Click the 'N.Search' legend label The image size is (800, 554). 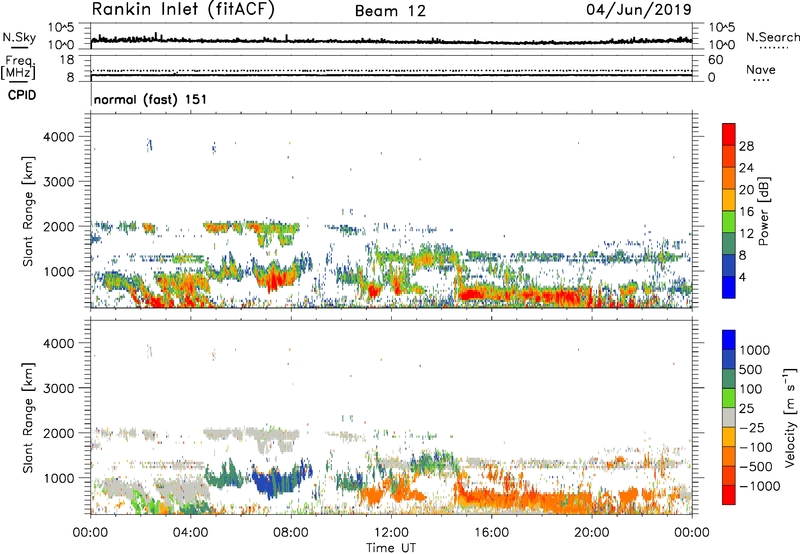(772, 37)
